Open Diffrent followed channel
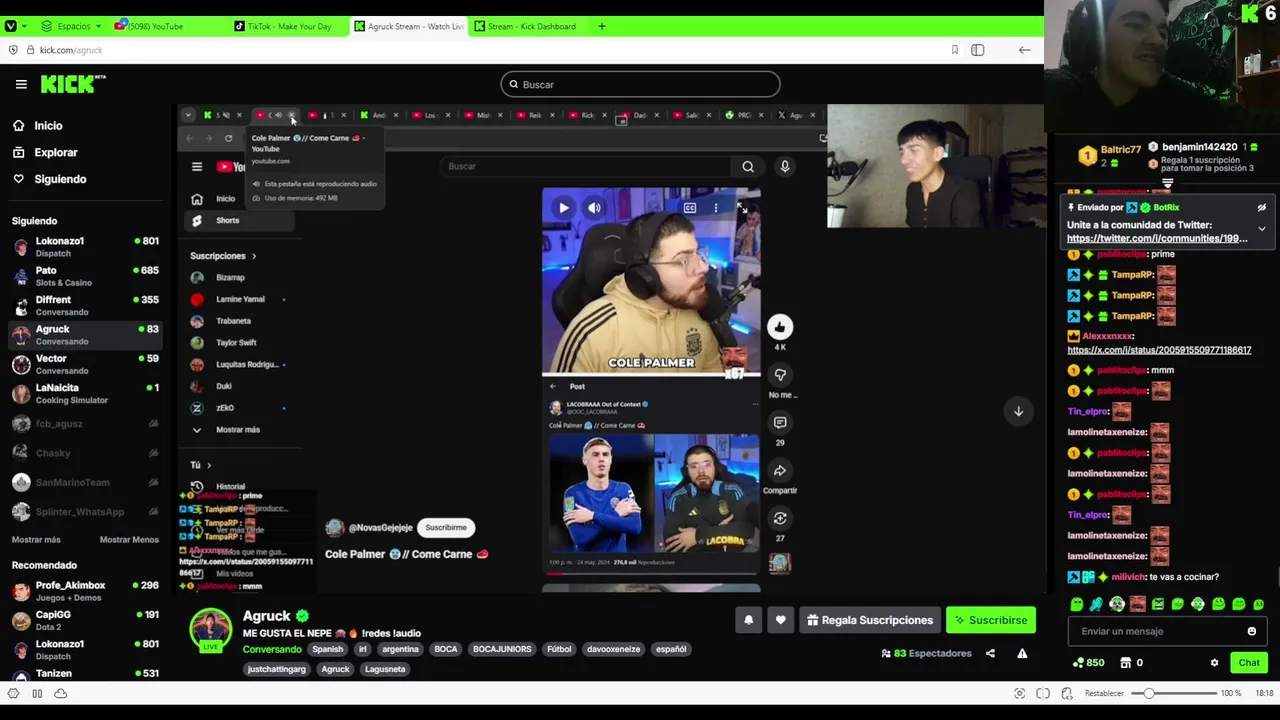This screenshot has width=1280, height=720. [85, 305]
